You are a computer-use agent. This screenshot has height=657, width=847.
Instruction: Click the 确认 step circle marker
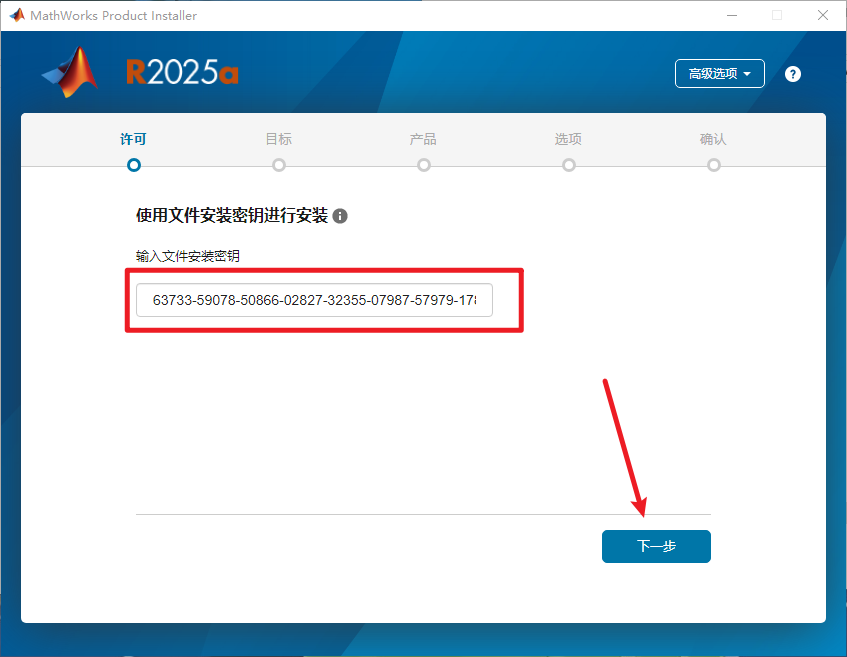point(714,165)
